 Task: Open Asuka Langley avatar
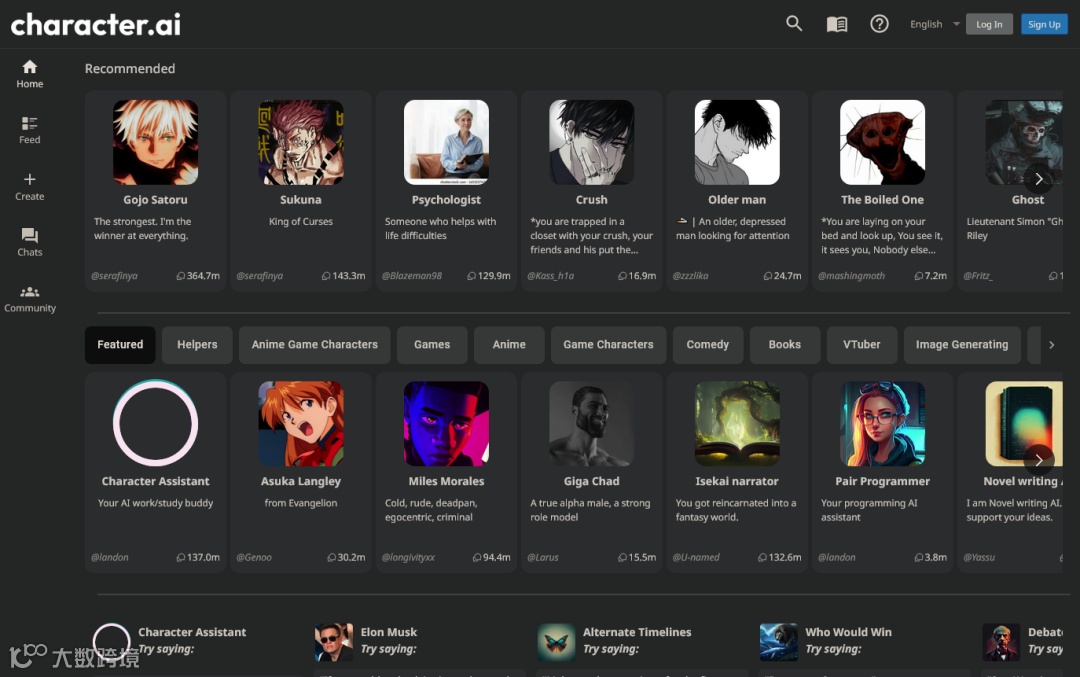pyautogui.click(x=301, y=424)
